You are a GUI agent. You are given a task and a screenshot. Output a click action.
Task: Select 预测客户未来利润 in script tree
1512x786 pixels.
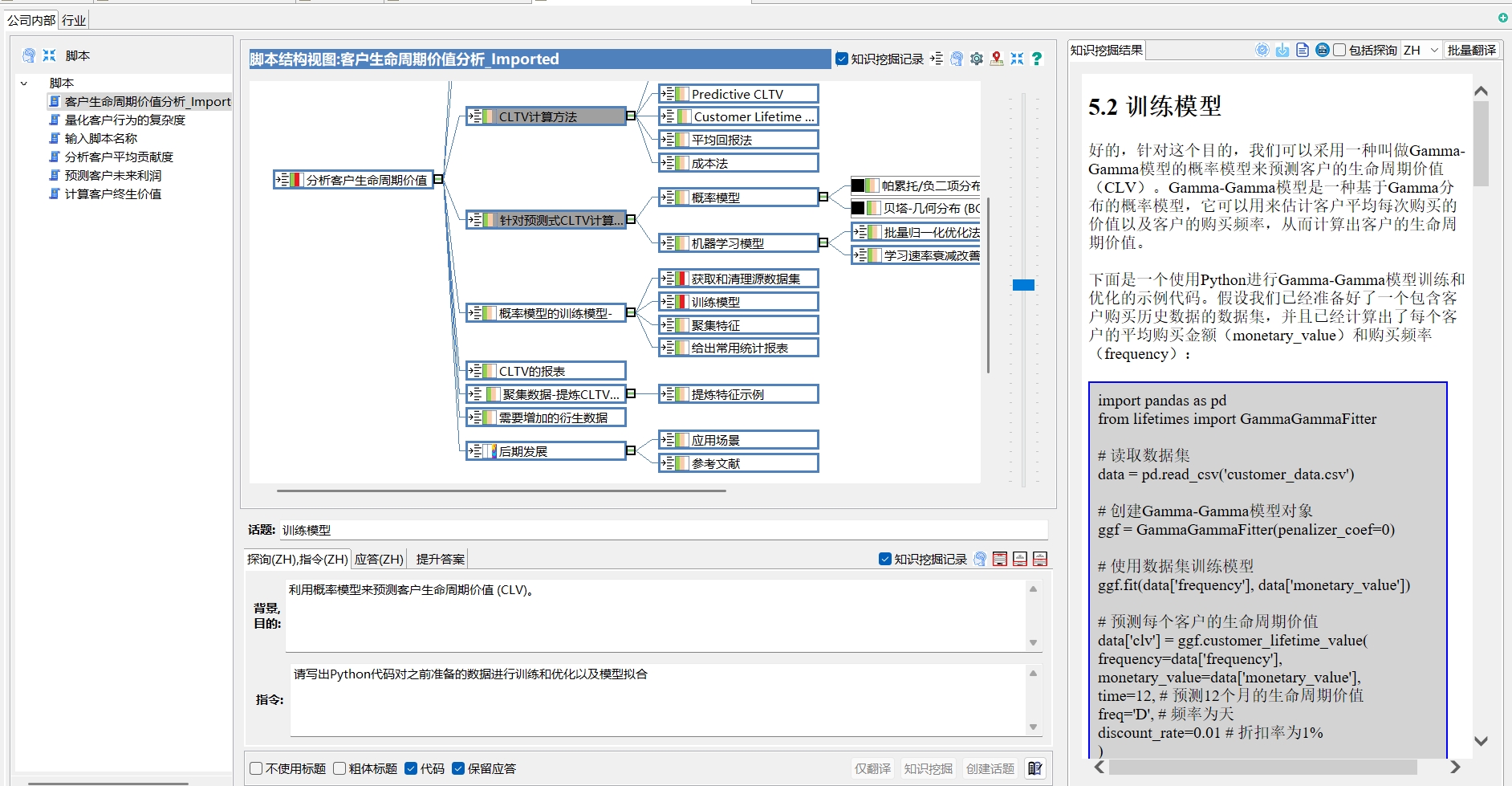tap(113, 175)
